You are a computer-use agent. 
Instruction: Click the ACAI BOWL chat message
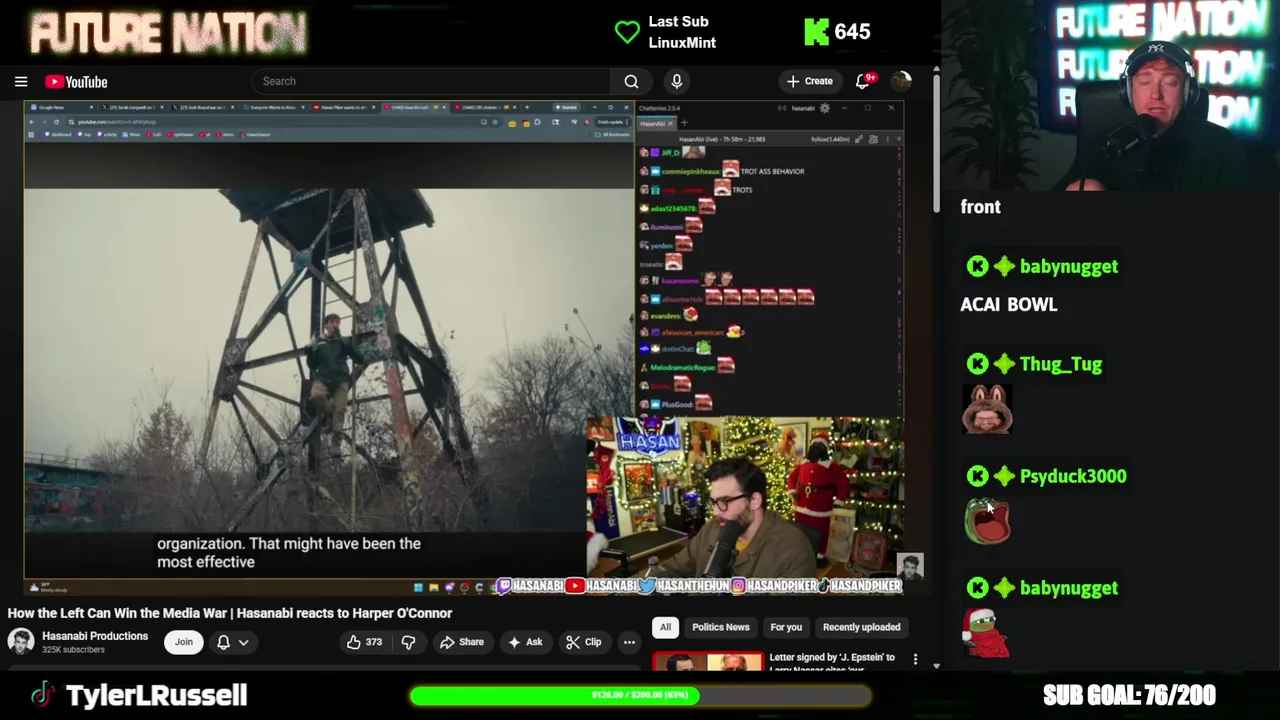coord(1009,305)
